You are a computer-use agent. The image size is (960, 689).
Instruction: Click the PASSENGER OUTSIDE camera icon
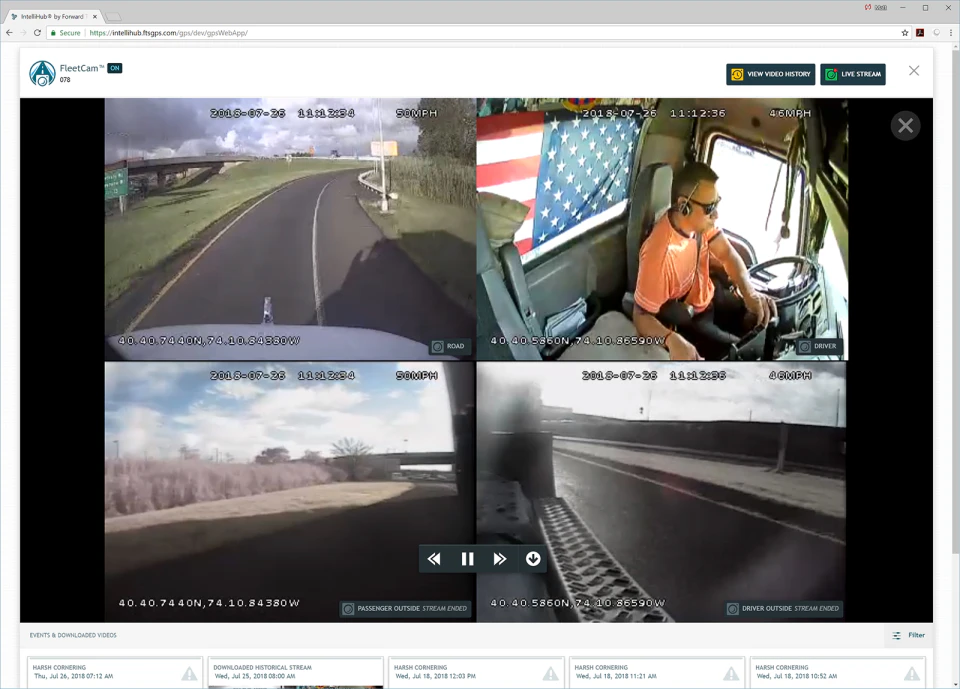click(x=349, y=608)
